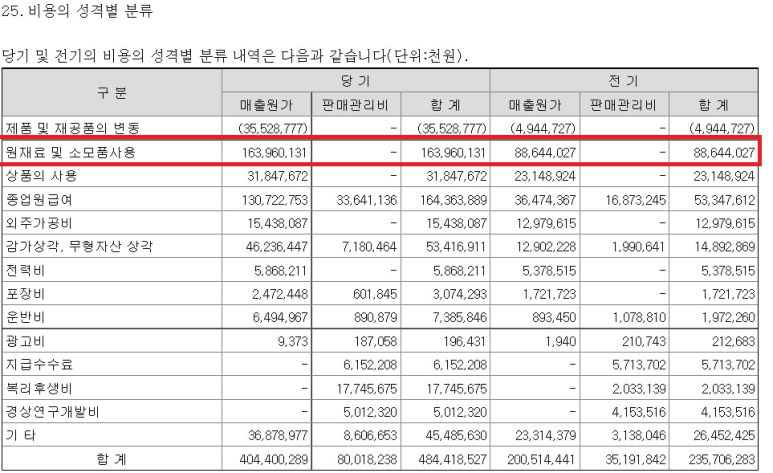
Task: Click the '당 기' group header
Action: tap(355, 80)
